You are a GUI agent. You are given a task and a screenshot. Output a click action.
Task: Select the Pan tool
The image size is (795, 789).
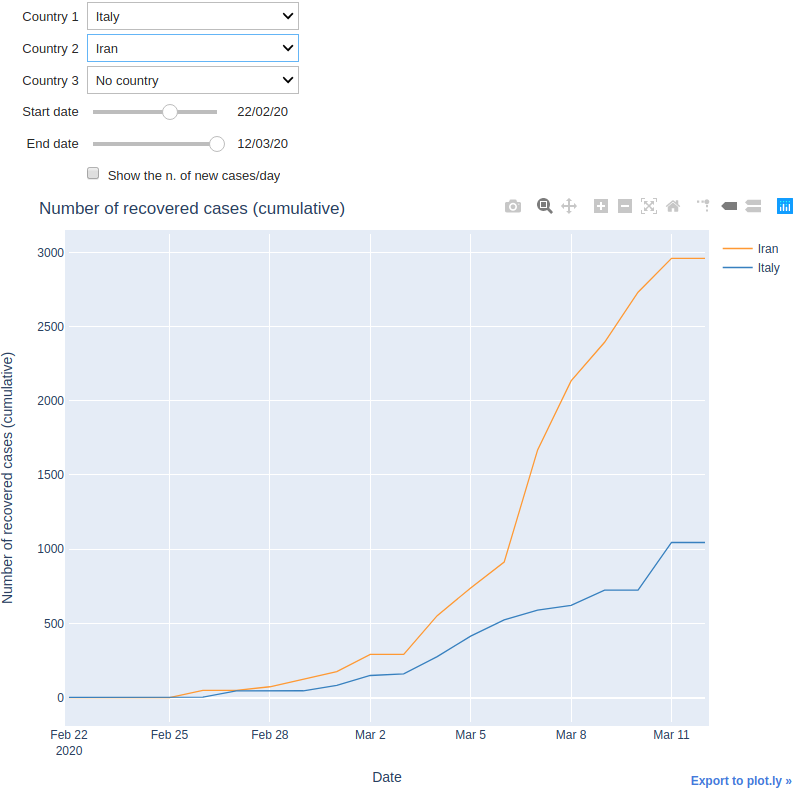[569, 206]
